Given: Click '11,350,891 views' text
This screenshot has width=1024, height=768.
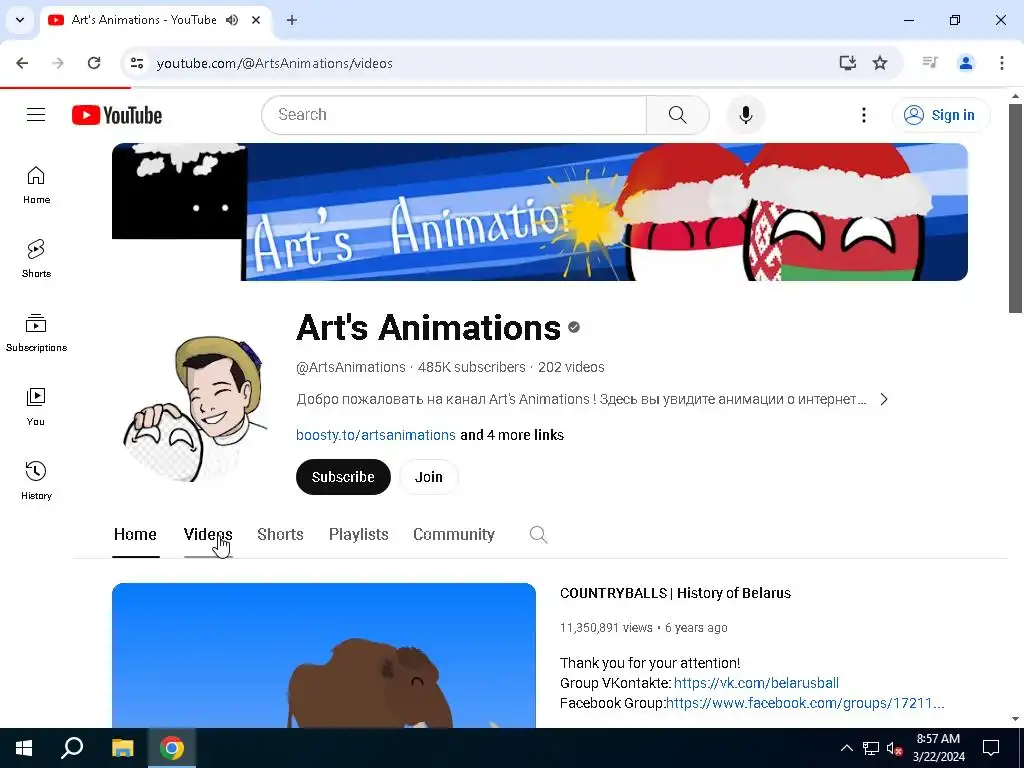Looking at the screenshot, I should coord(606,628).
